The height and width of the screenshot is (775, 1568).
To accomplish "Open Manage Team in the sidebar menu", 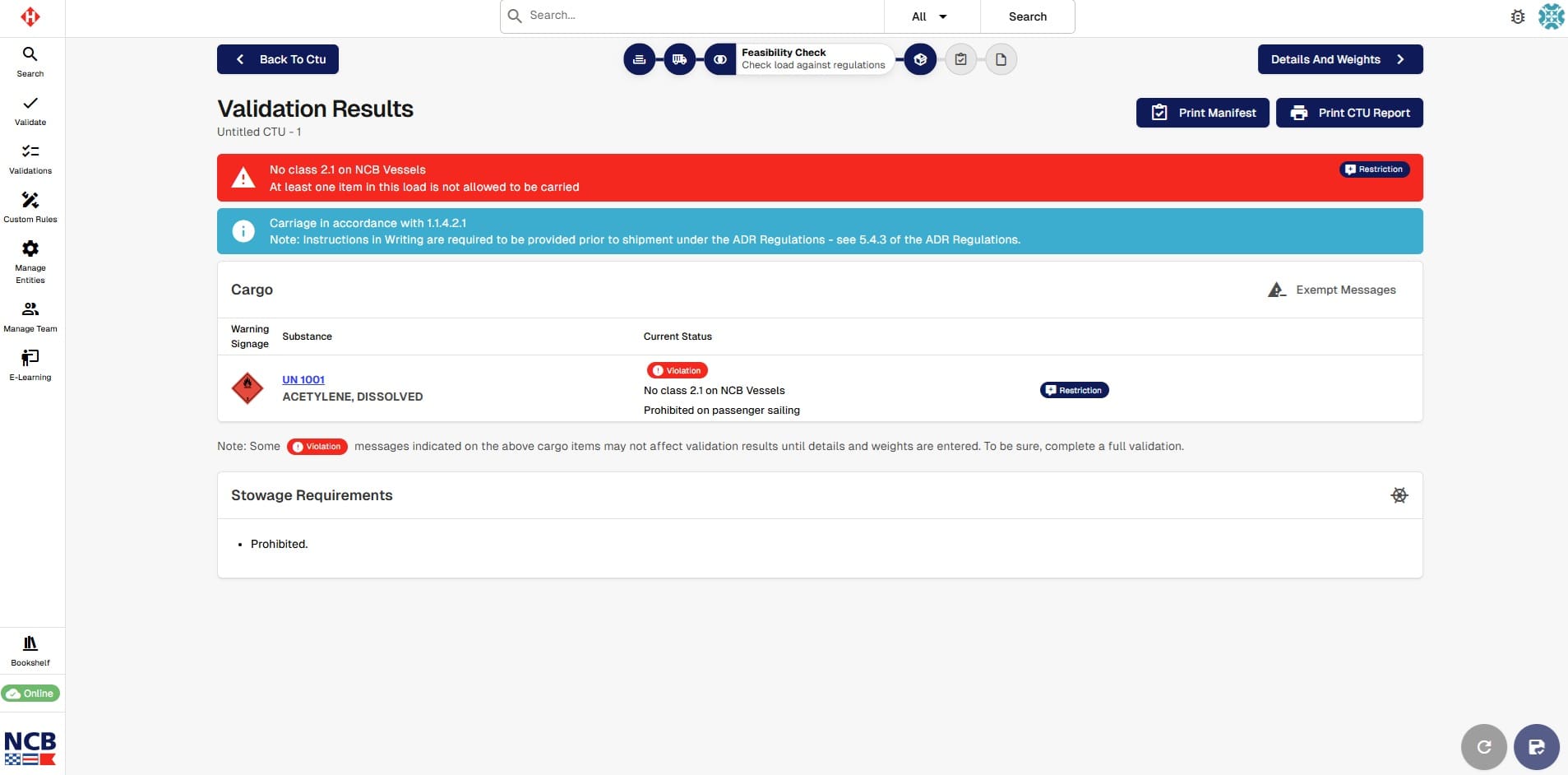I will (30, 317).
